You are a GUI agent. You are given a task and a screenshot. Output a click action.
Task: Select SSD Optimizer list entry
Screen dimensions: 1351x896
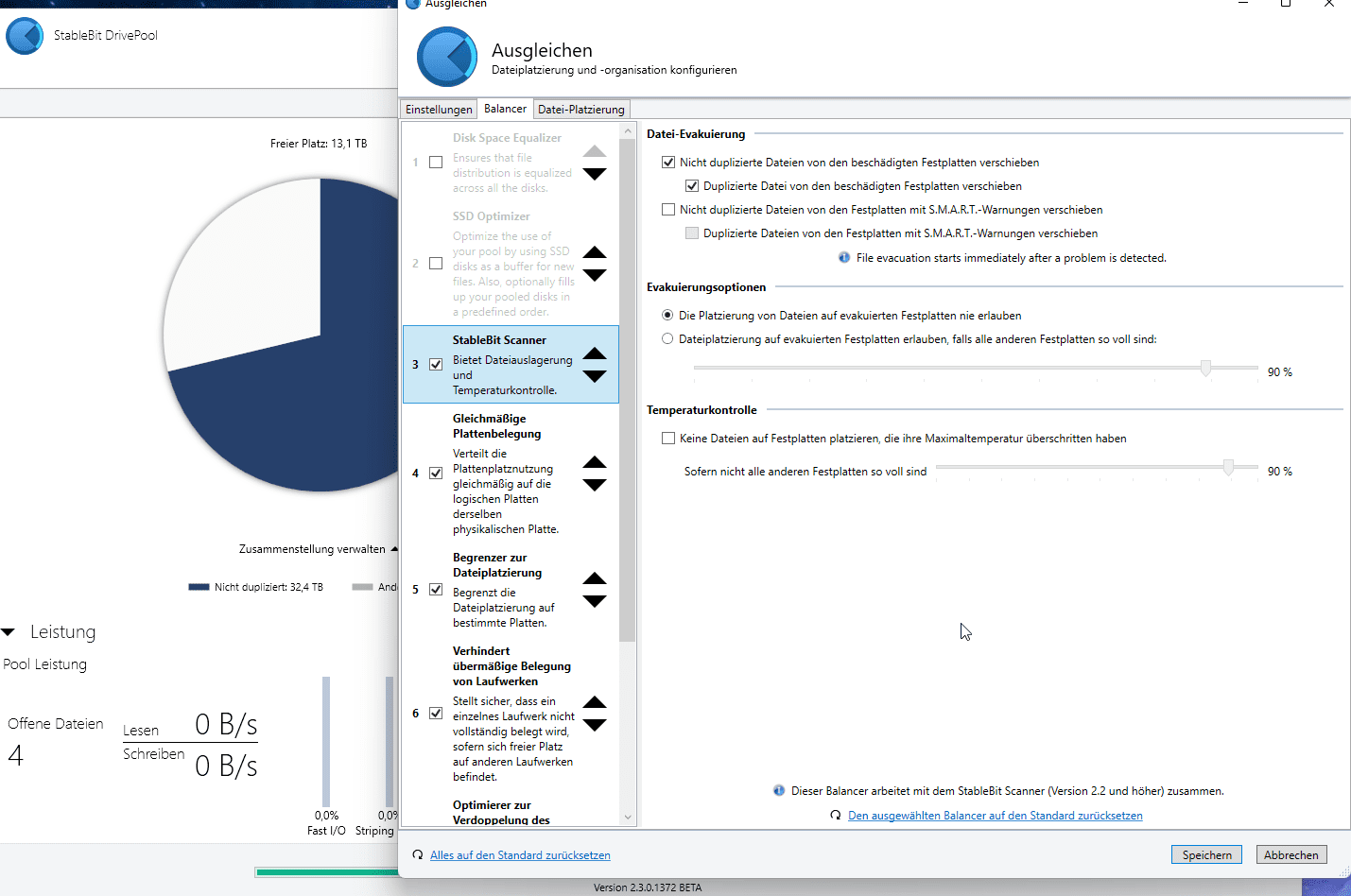pos(511,264)
